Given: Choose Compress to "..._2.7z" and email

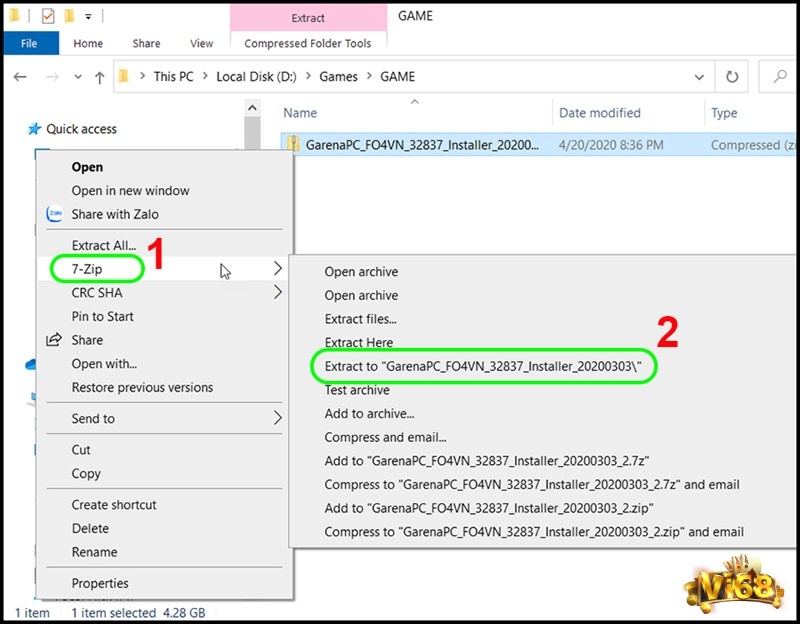Looking at the screenshot, I should 532,484.
